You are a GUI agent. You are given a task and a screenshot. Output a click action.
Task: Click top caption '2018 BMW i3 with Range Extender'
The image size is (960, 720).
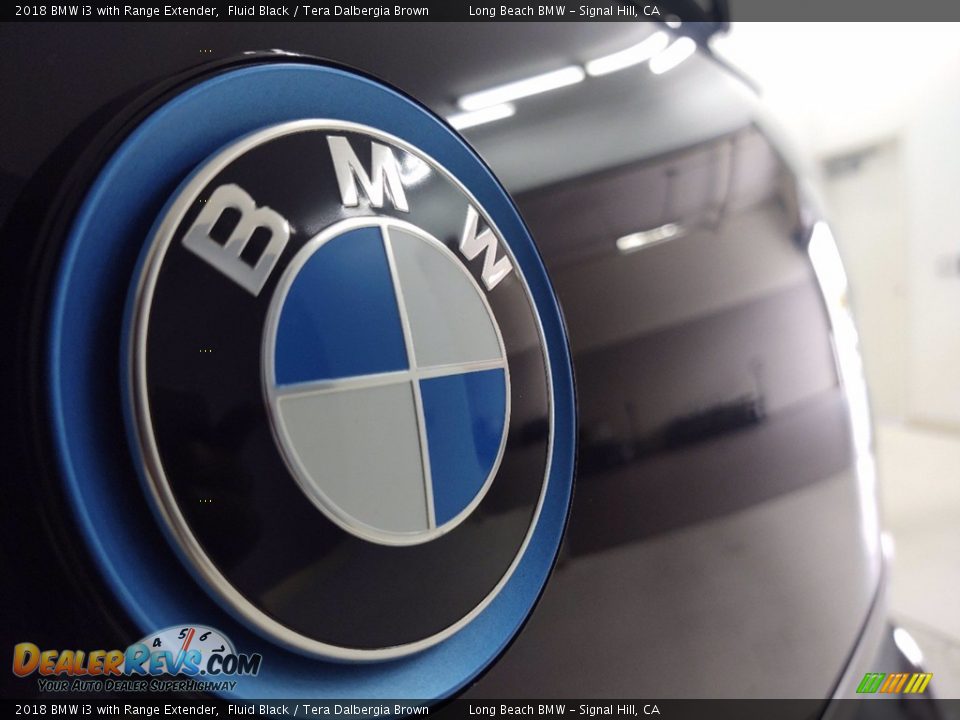[x=117, y=10]
